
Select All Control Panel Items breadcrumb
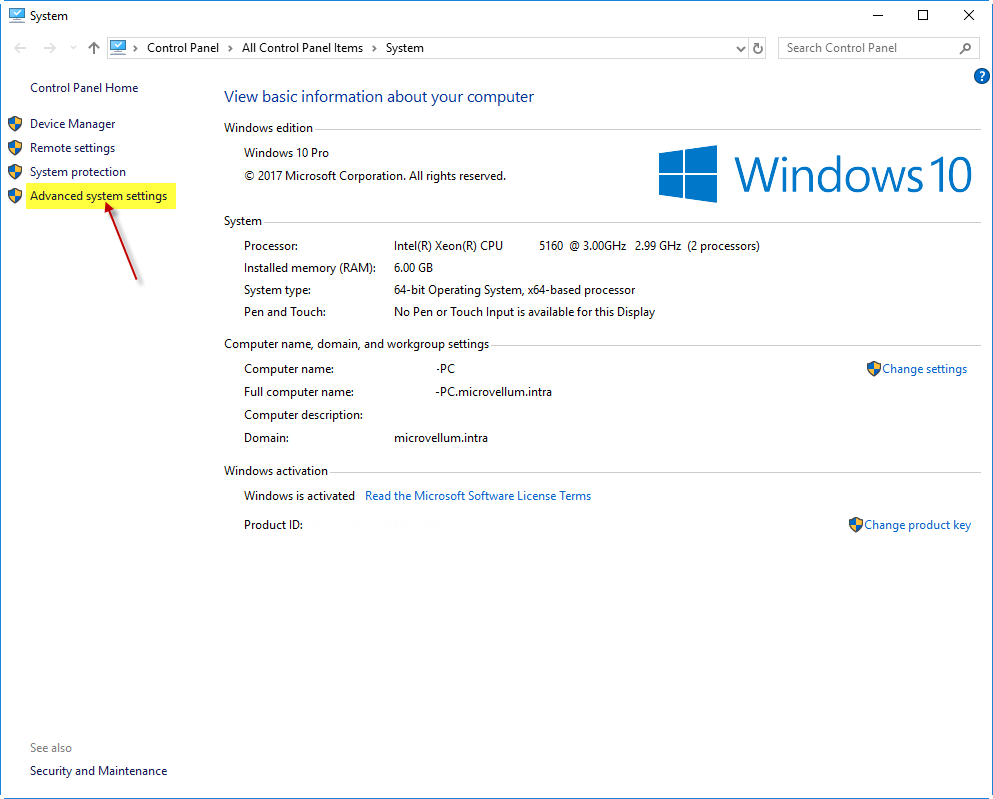pos(302,48)
